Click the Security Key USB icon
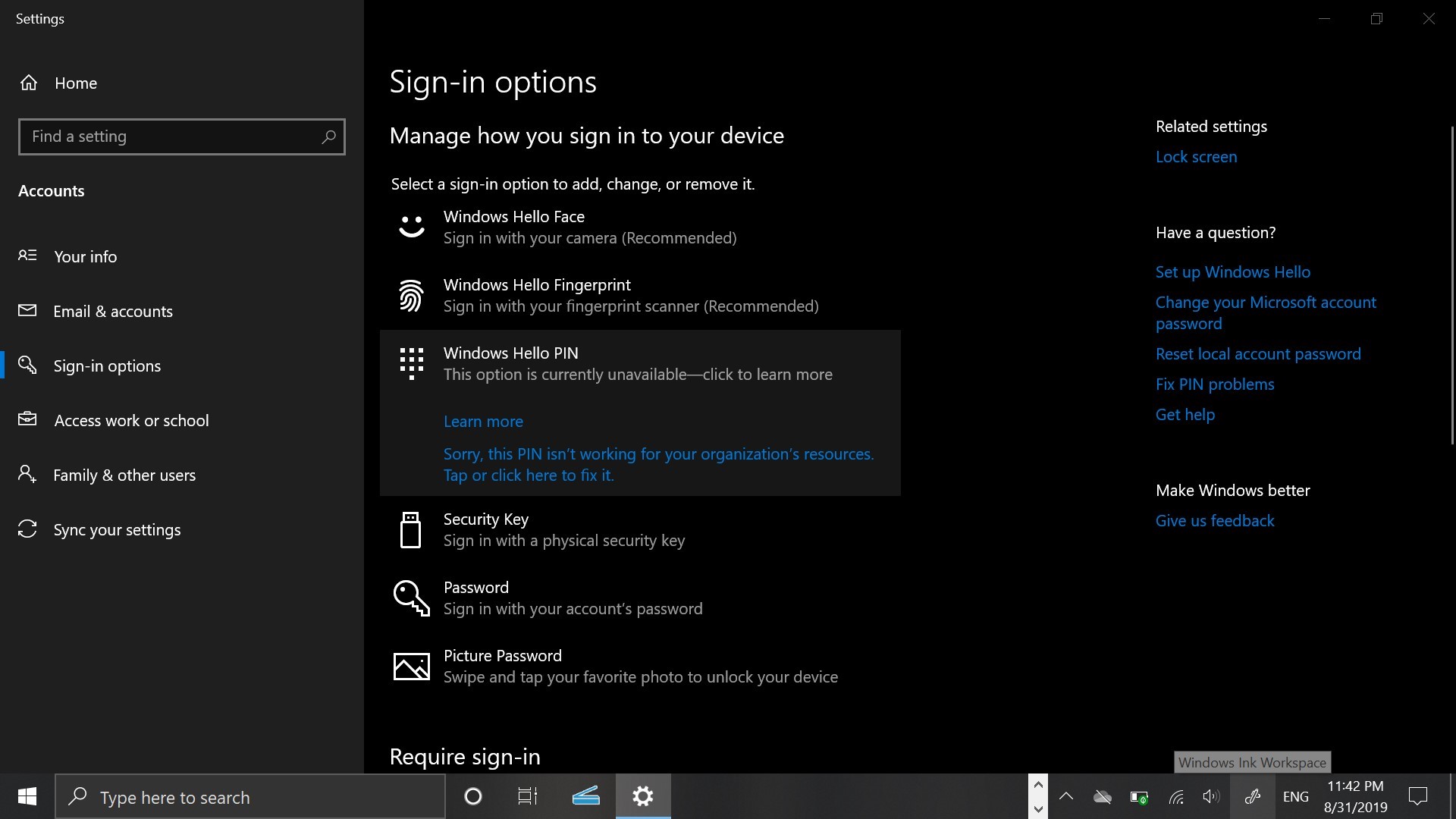Viewport: 1456px width, 819px height. click(x=411, y=529)
